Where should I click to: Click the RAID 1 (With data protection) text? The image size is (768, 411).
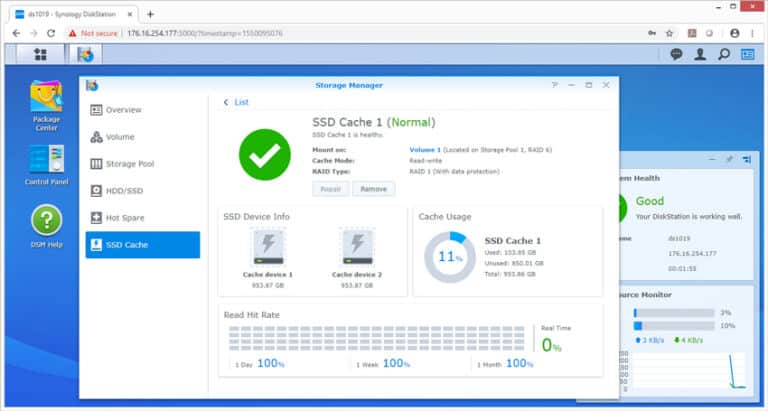click(x=455, y=171)
